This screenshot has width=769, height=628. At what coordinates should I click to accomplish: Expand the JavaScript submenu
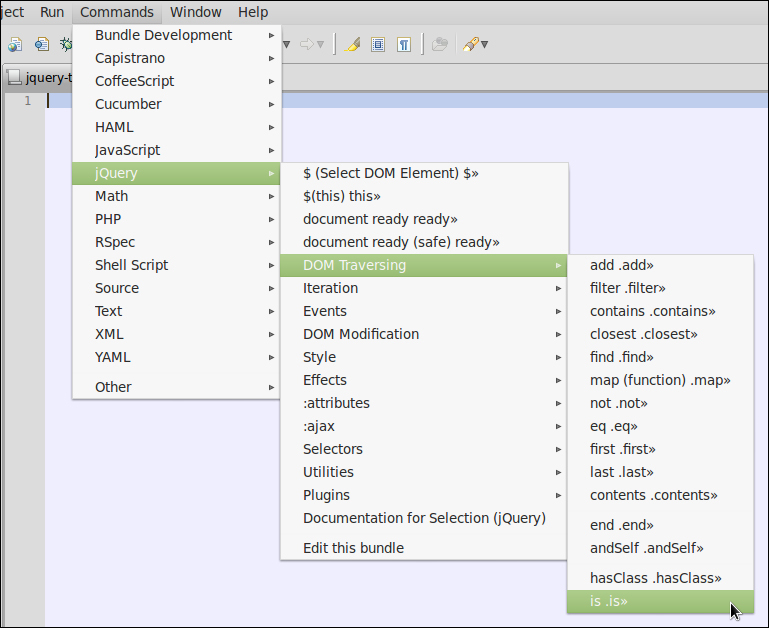pyautogui.click(x=177, y=150)
